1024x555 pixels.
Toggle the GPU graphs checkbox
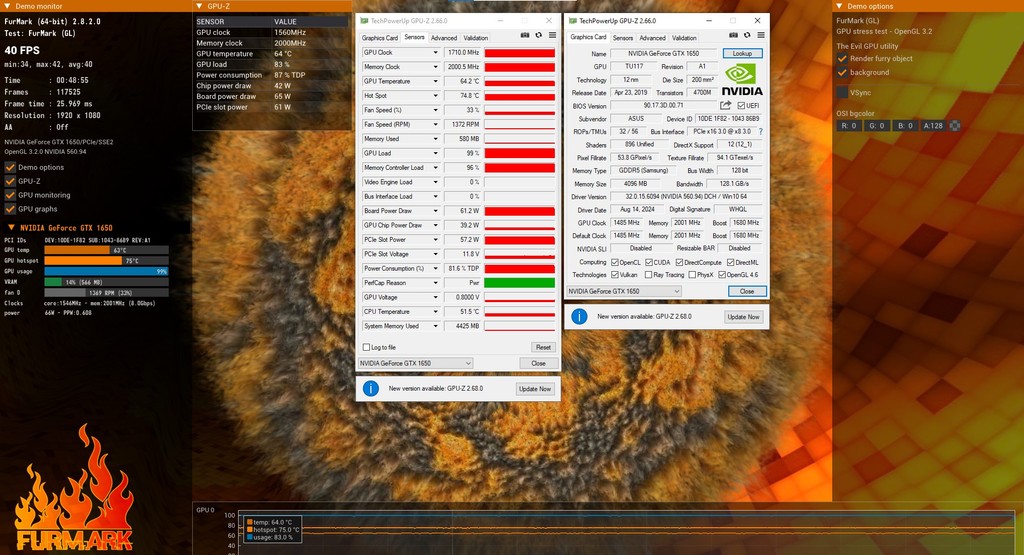[10, 209]
